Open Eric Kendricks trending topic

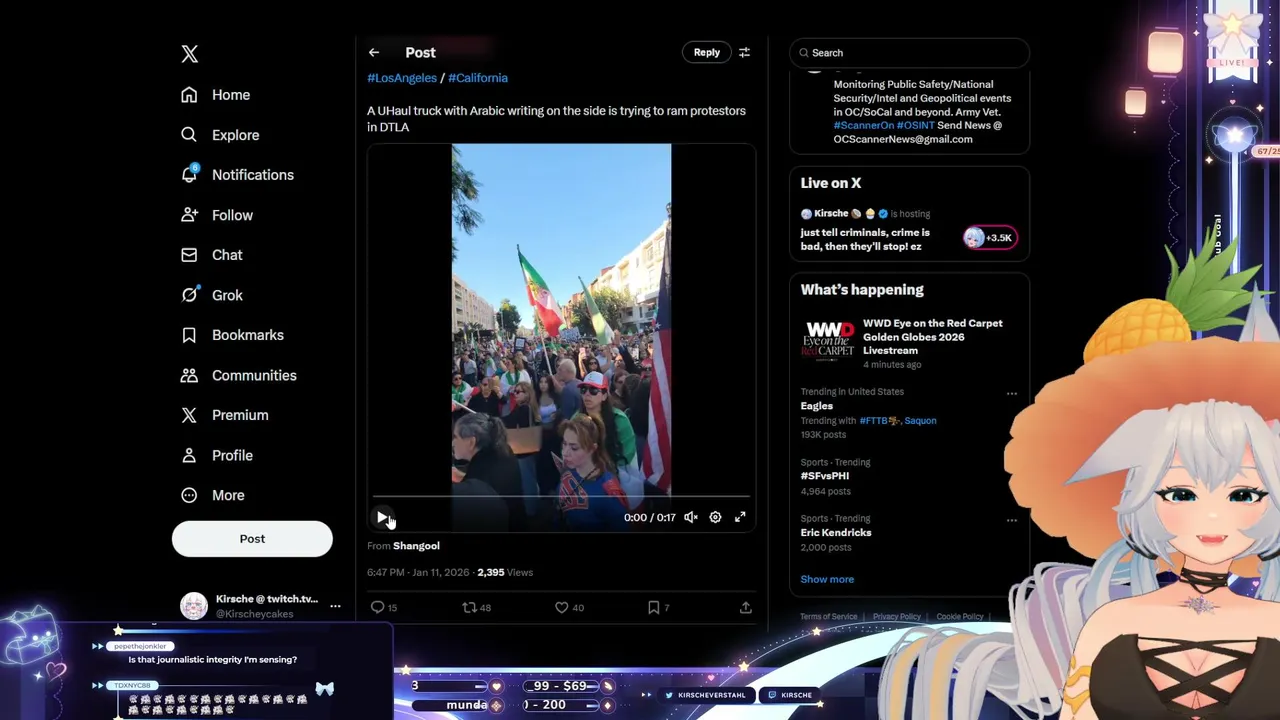tap(909, 533)
